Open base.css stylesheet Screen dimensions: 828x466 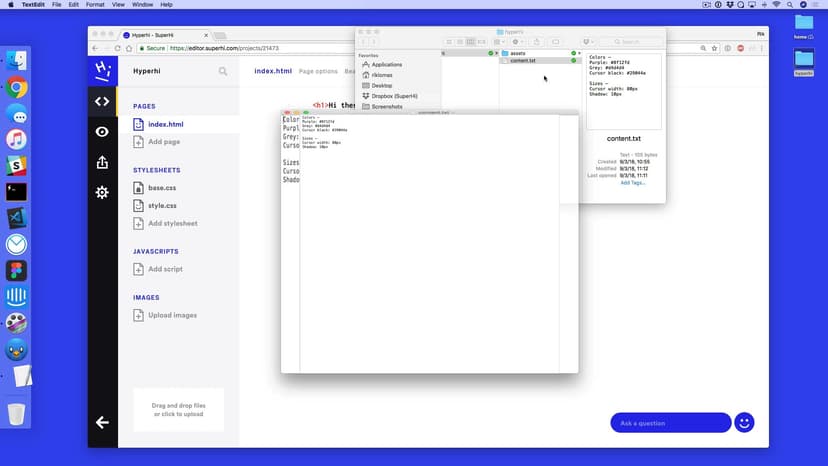tap(162, 188)
